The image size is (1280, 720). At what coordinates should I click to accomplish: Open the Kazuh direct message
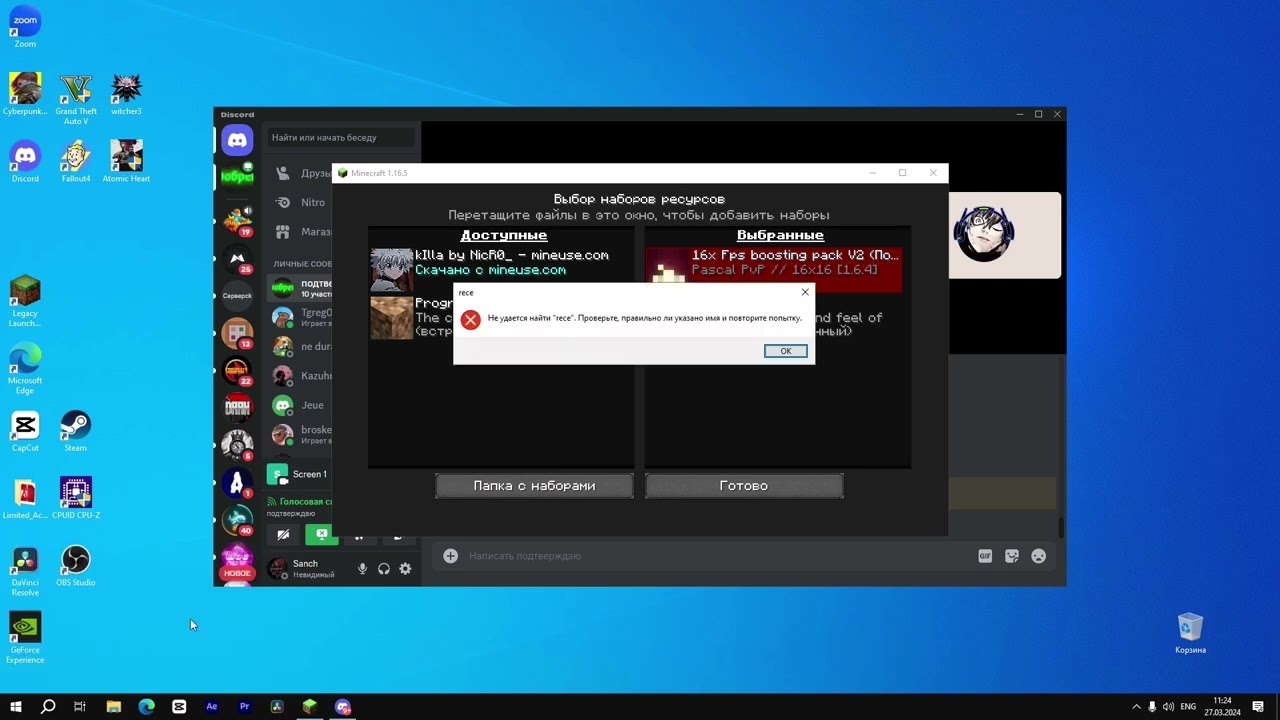pyautogui.click(x=300, y=376)
